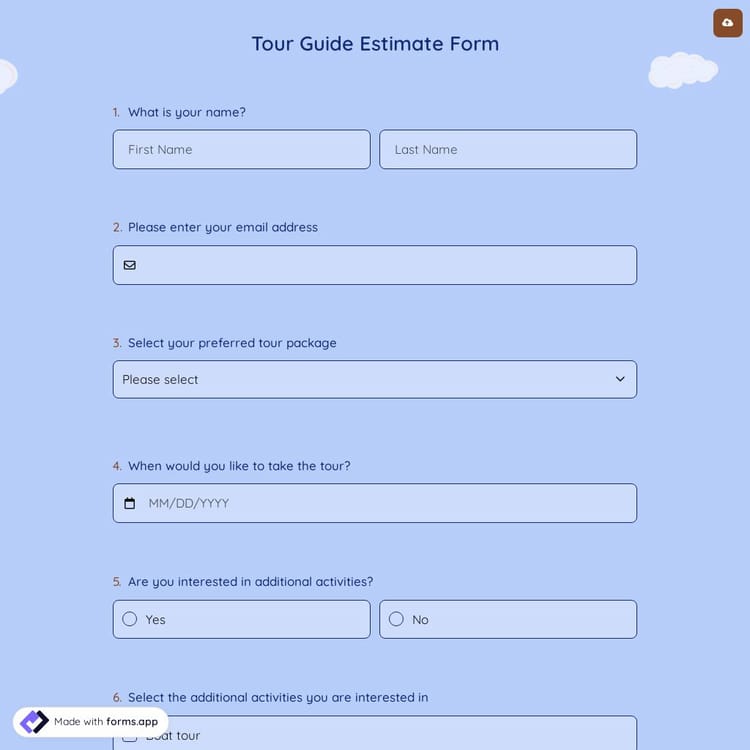Screen dimensions: 750x750
Task: Click the white cloud decoration at top right
Action: tap(683, 70)
